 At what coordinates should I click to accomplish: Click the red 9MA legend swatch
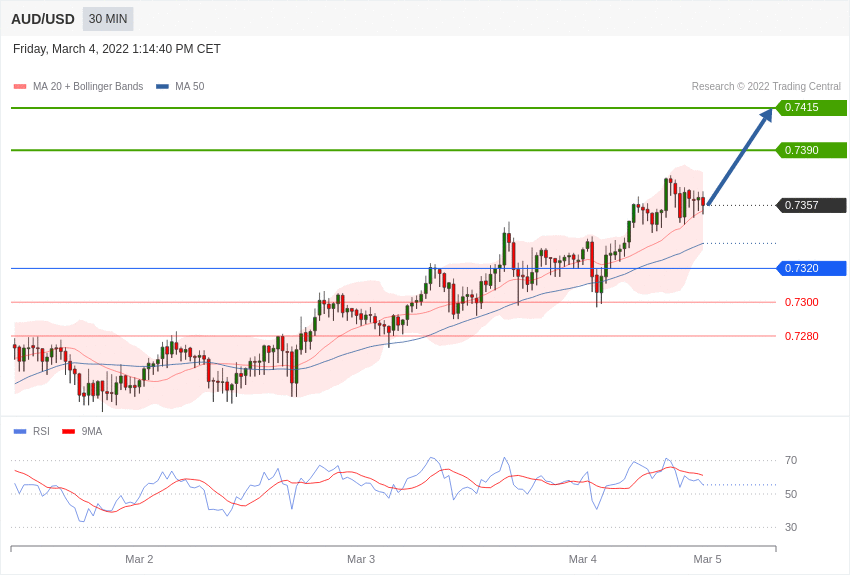[x=68, y=432]
